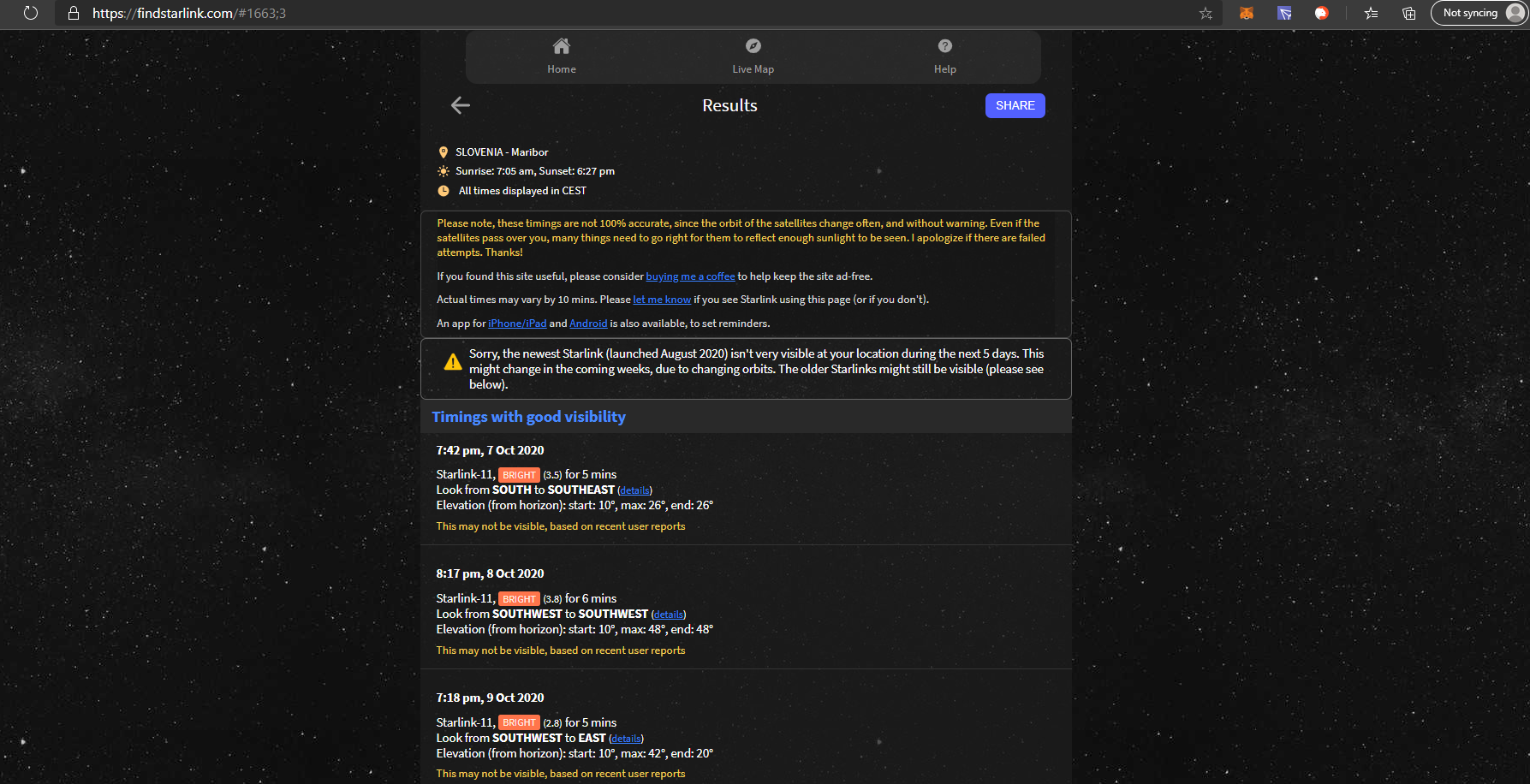This screenshot has height=784, width=1530.
Task: Open the blue cursor extension icon
Action: (x=1284, y=13)
